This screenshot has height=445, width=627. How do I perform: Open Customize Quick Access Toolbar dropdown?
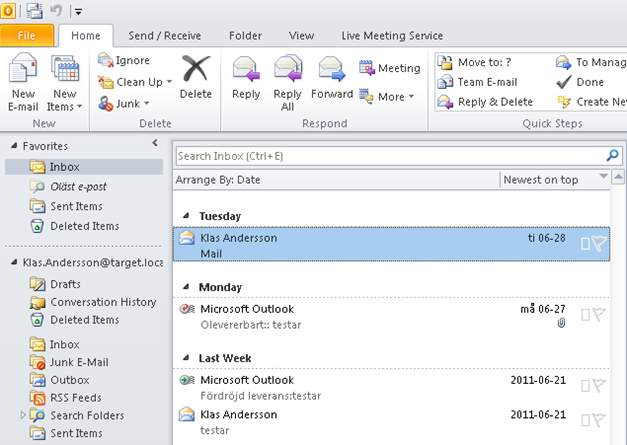click(x=78, y=12)
